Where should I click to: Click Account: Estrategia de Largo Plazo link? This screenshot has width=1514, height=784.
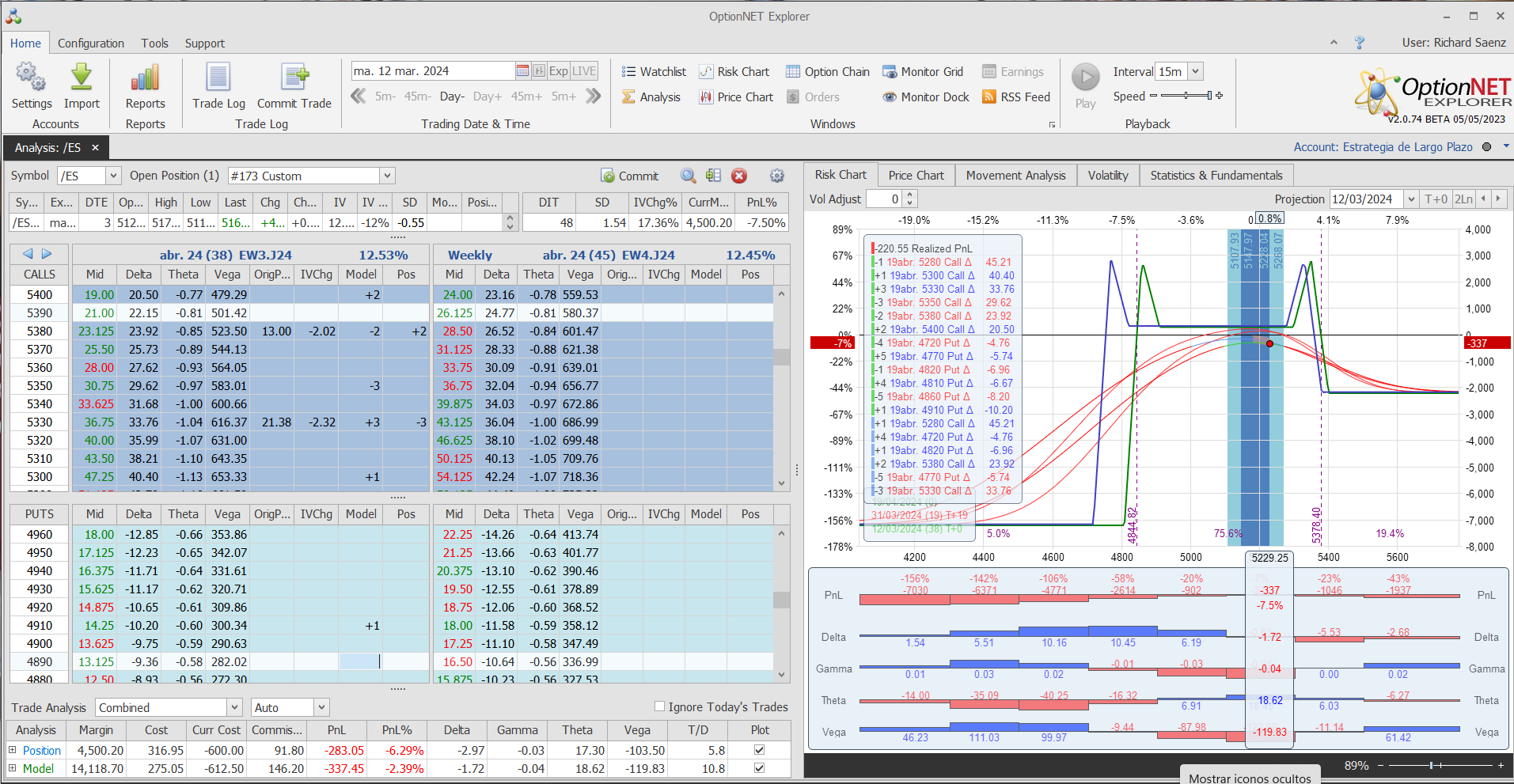point(1383,147)
